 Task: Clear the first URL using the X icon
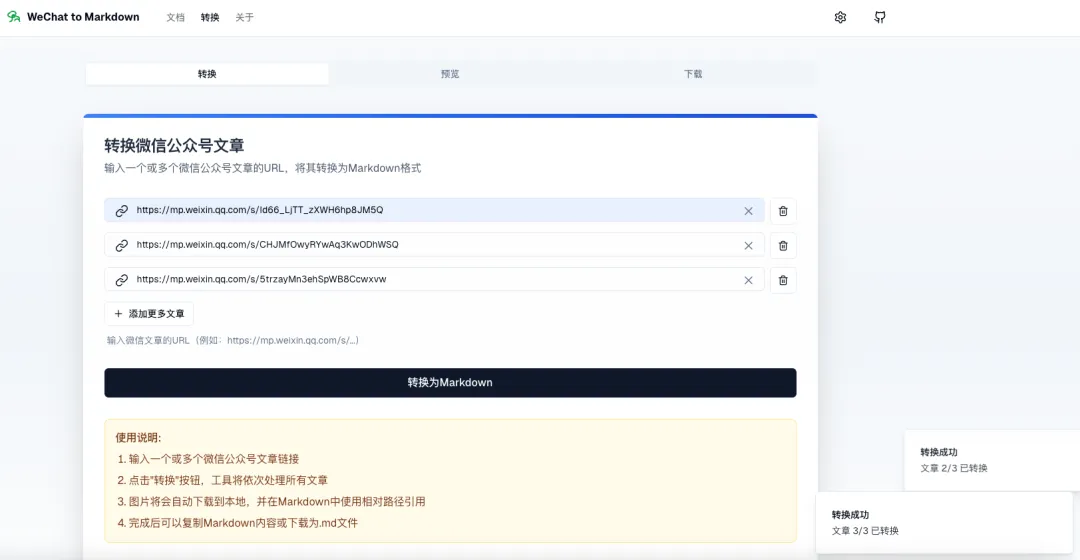(748, 211)
